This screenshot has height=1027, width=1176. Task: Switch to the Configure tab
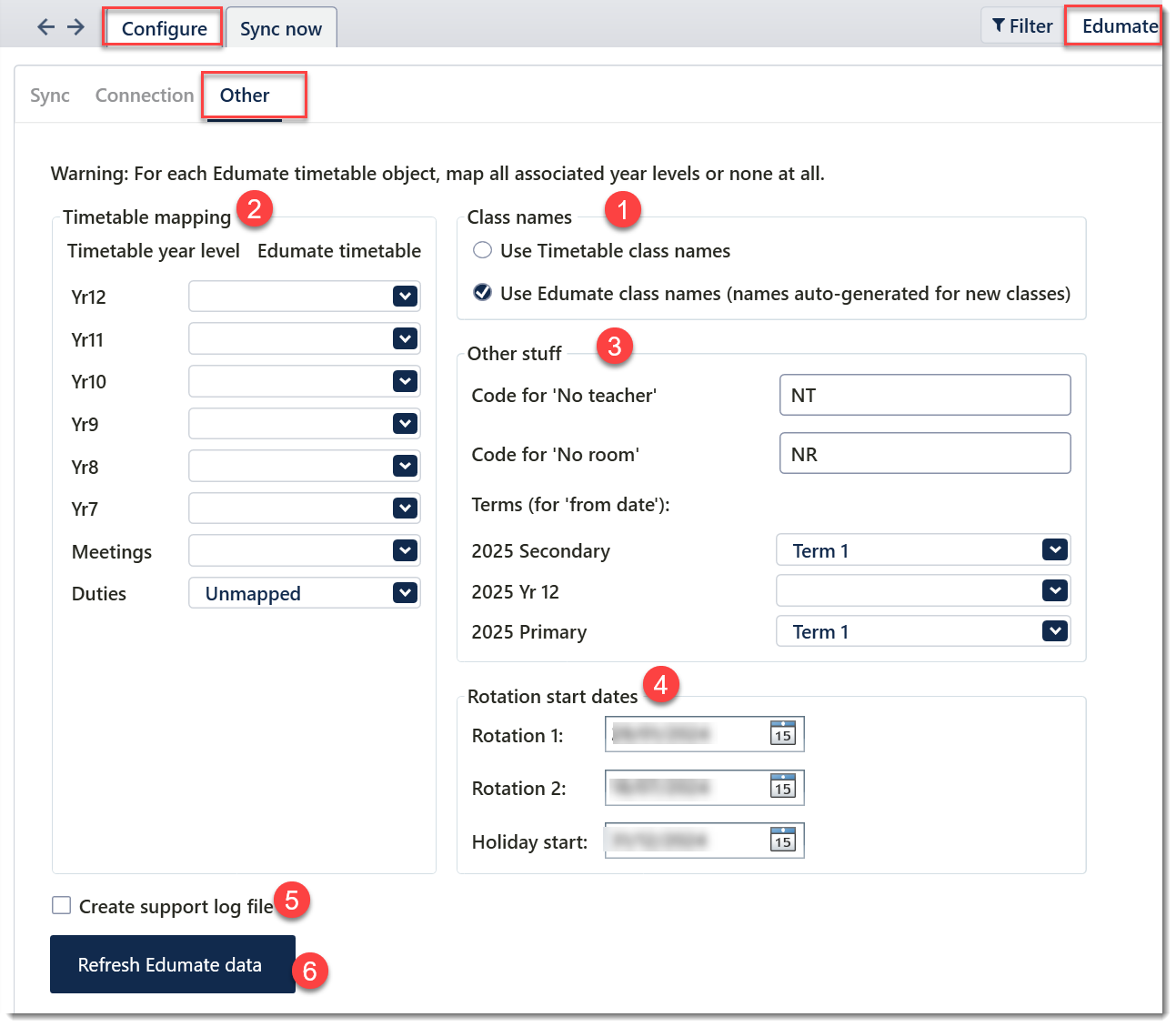164,28
